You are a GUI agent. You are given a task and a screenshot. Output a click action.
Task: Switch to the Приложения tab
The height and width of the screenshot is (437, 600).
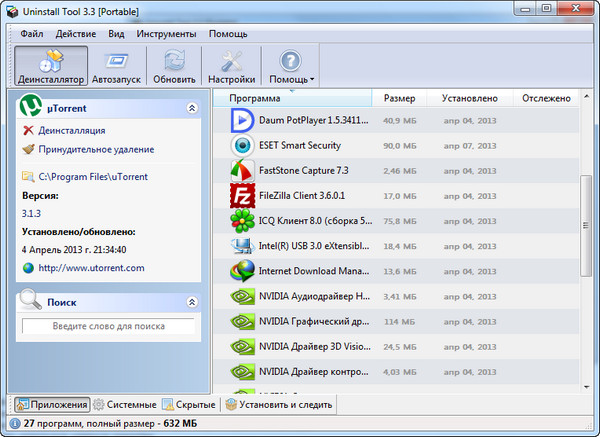pyautogui.click(x=52, y=404)
